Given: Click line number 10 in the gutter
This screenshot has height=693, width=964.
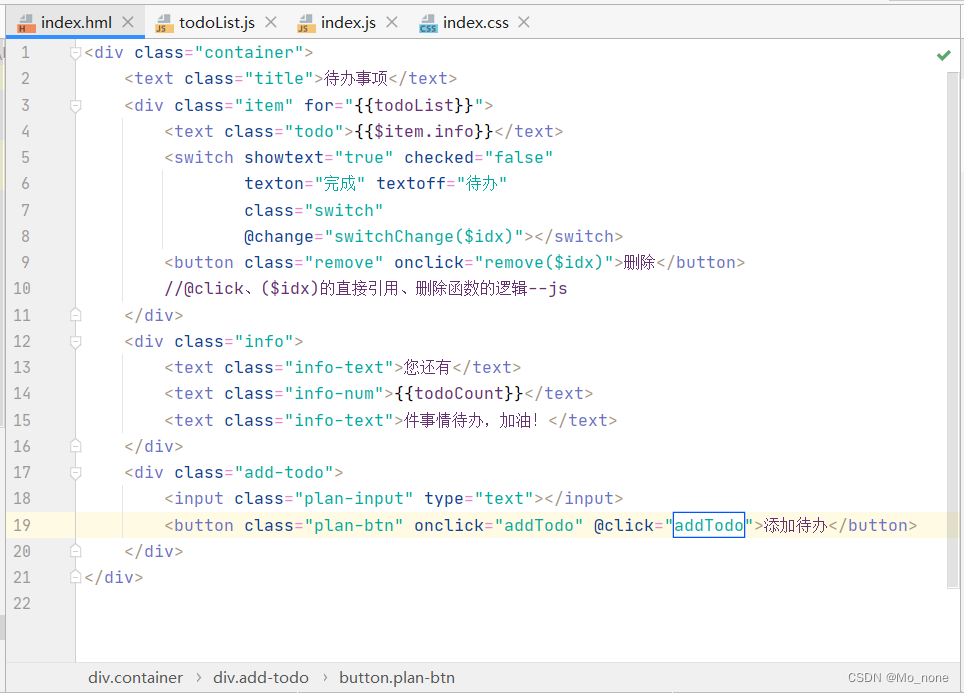Looking at the screenshot, I should [22, 288].
